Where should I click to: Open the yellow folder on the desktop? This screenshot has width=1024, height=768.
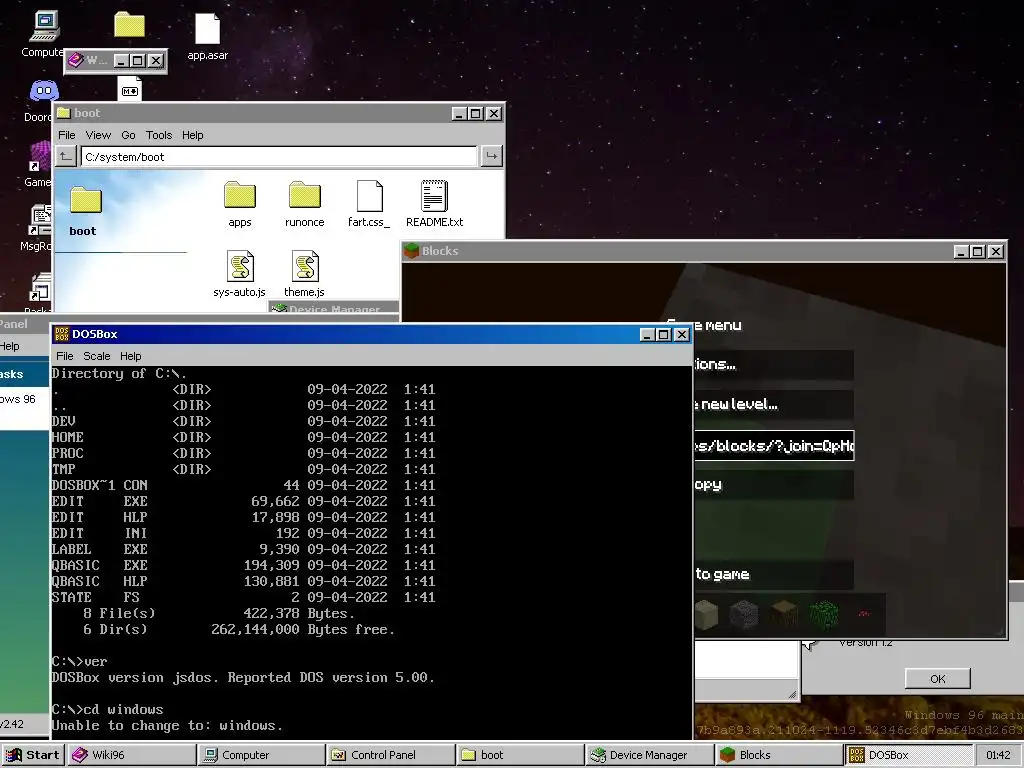point(129,25)
